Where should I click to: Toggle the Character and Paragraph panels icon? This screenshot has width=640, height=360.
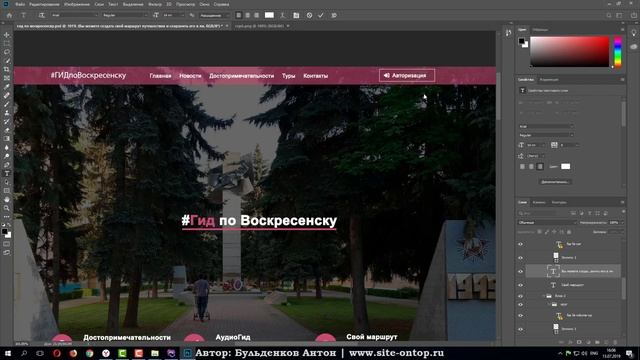pyautogui.click(x=296, y=15)
